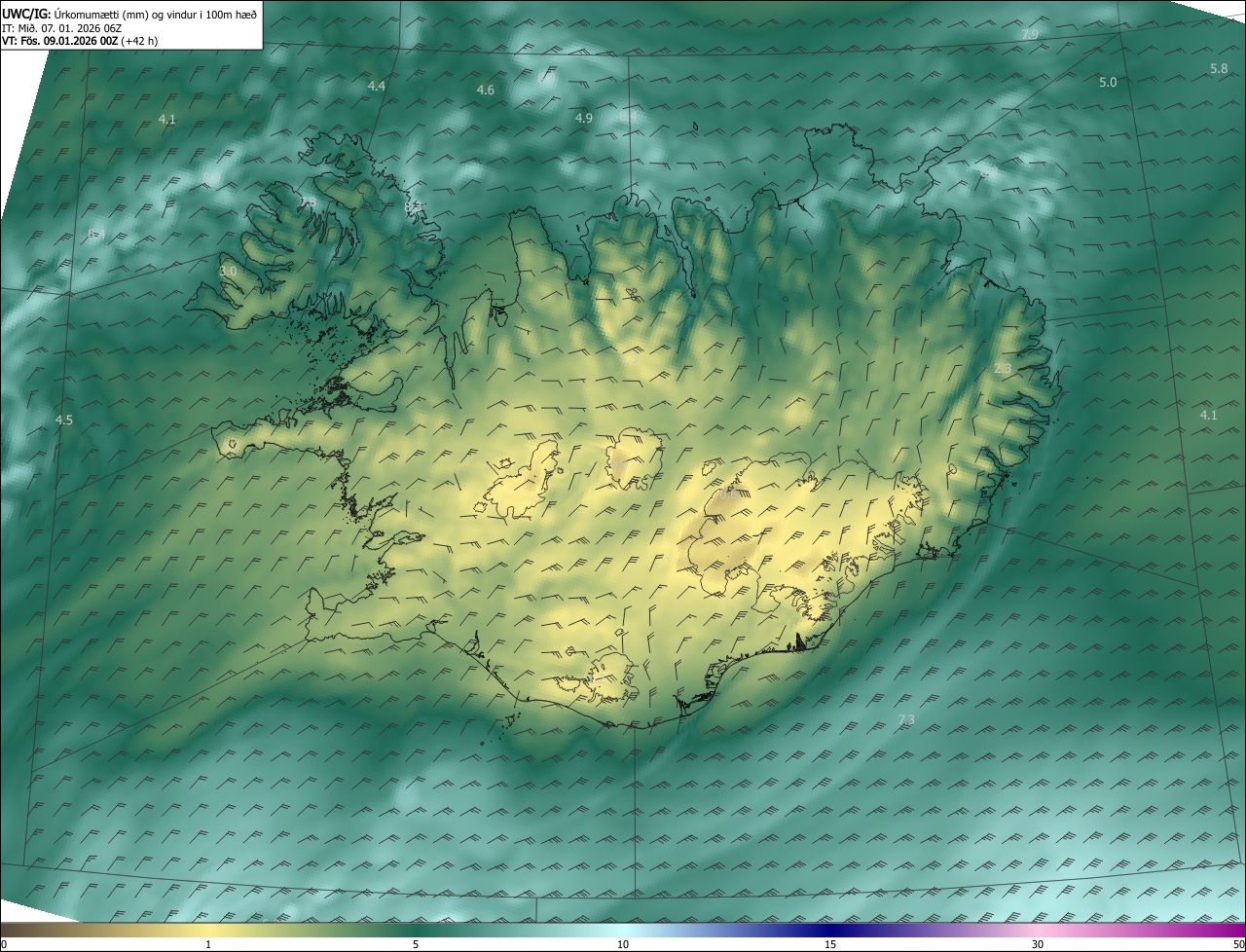
Task: Click the colour scale tick labelled 5
Action: point(416,944)
